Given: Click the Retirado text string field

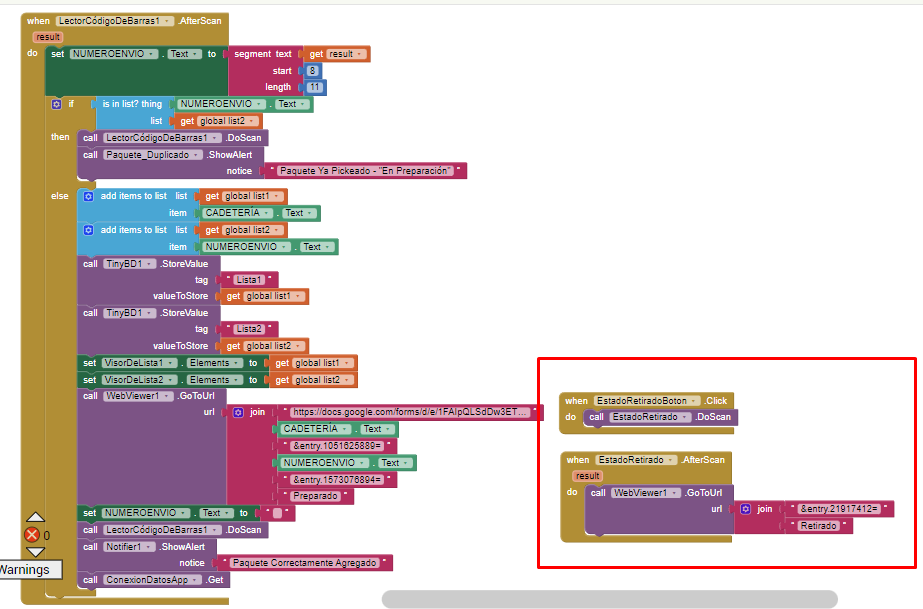Looking at the screenshot, I should pyautogui.click(x=822, y=526).
